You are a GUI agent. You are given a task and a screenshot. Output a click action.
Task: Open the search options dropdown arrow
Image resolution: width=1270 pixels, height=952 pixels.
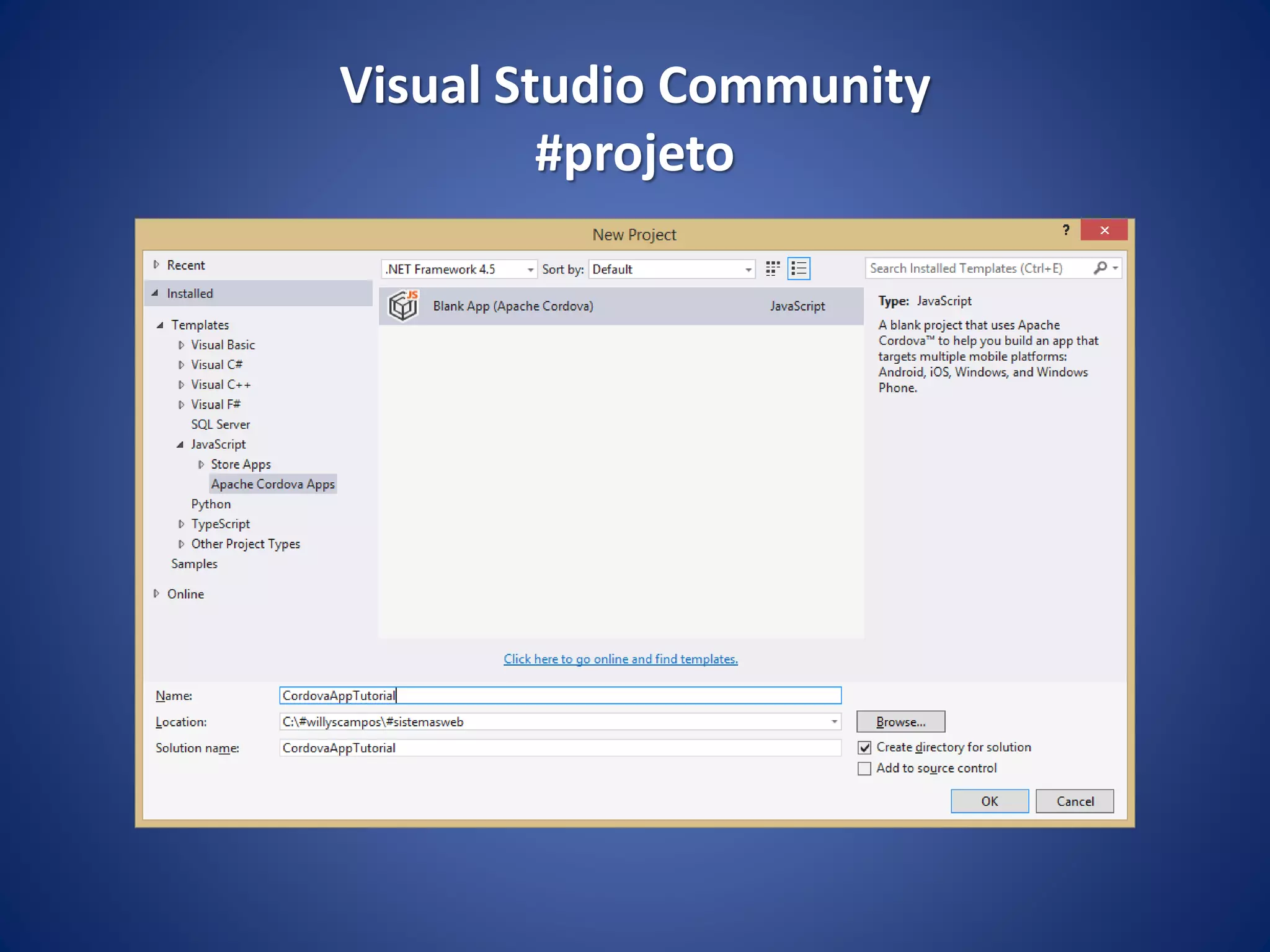tap(1116, 268)
